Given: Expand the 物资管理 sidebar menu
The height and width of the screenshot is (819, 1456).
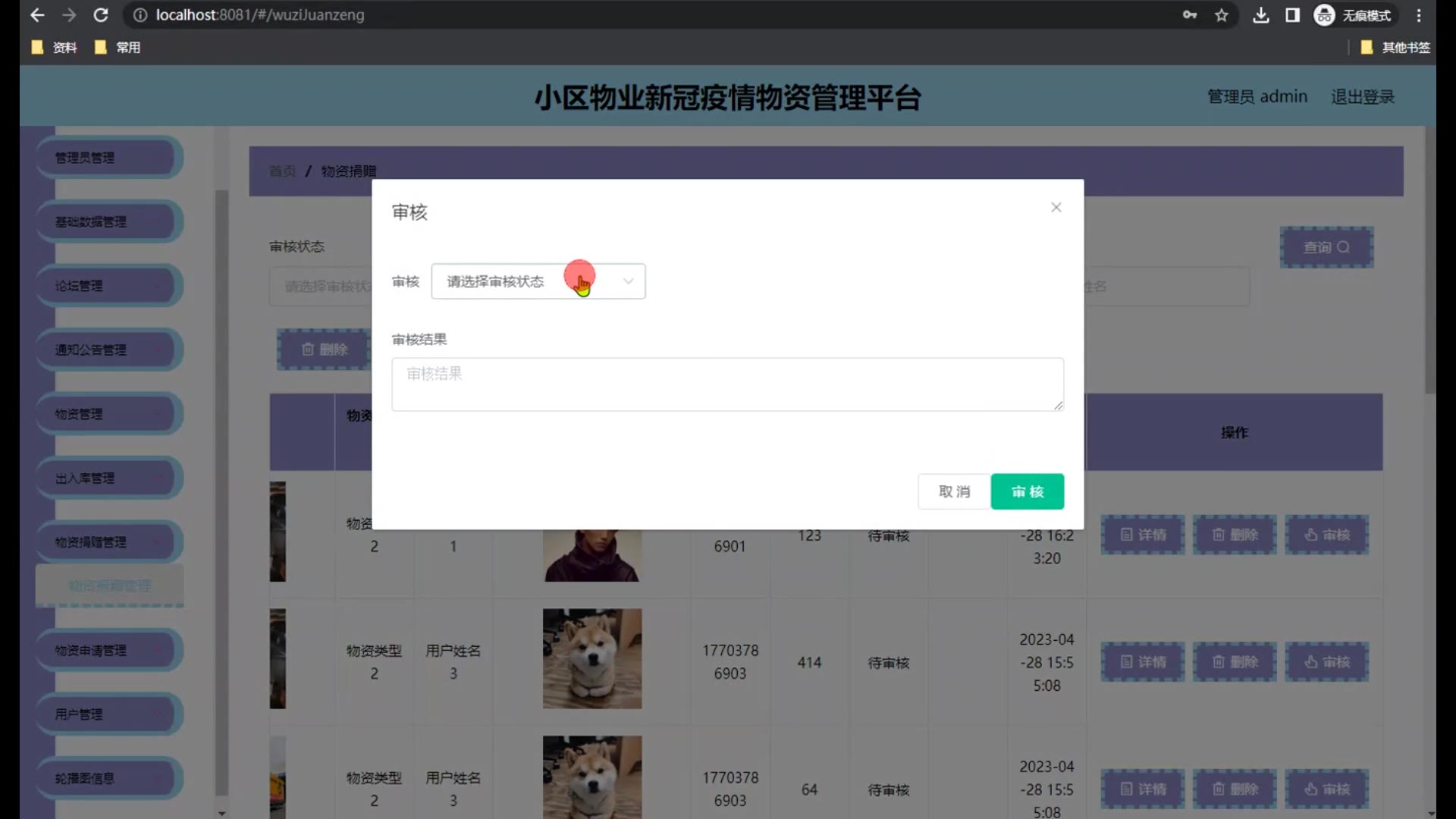Looking at the screenshot, I should (109, 414).
